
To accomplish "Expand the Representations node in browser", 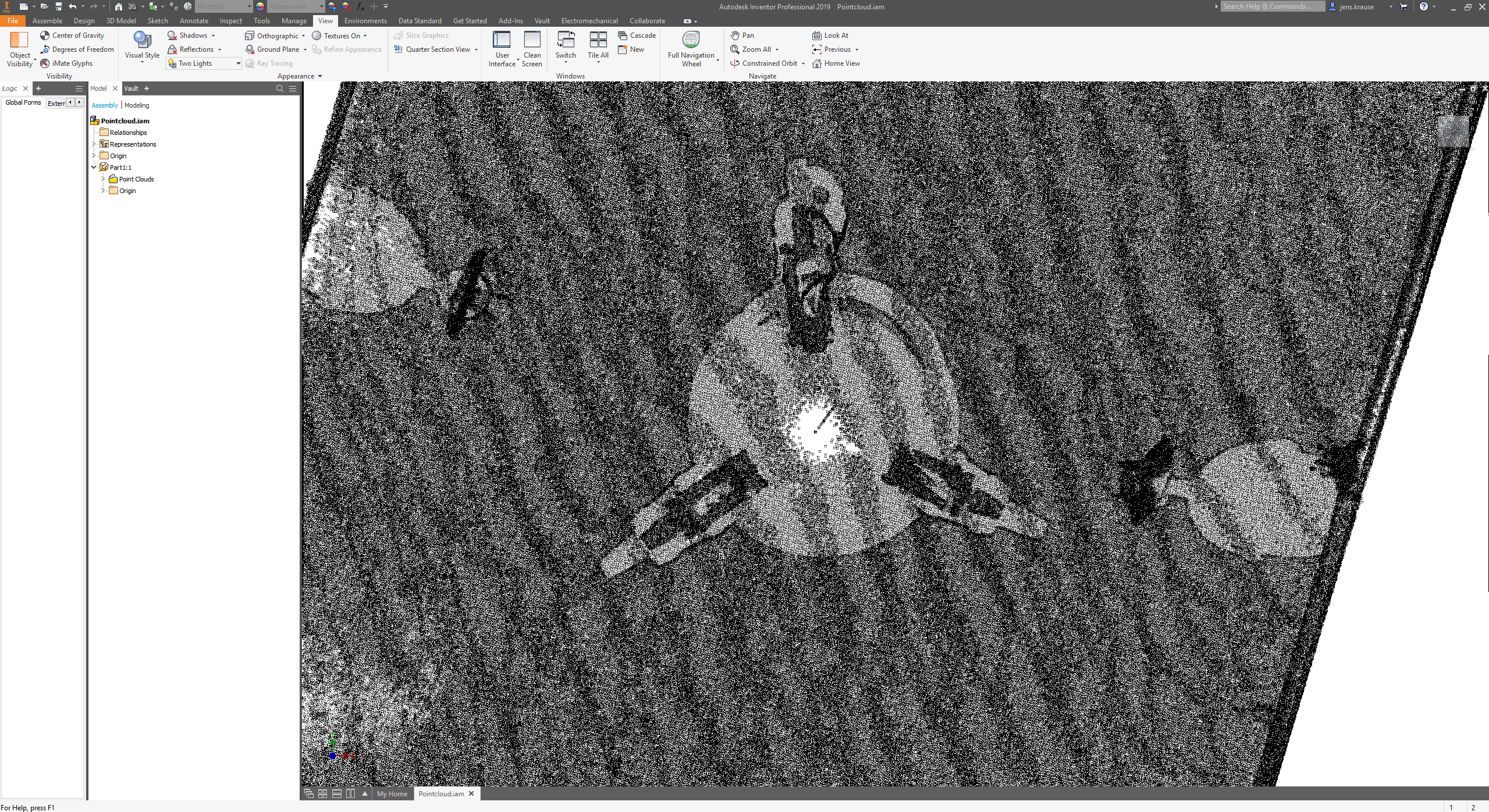I will coord(94,144).
